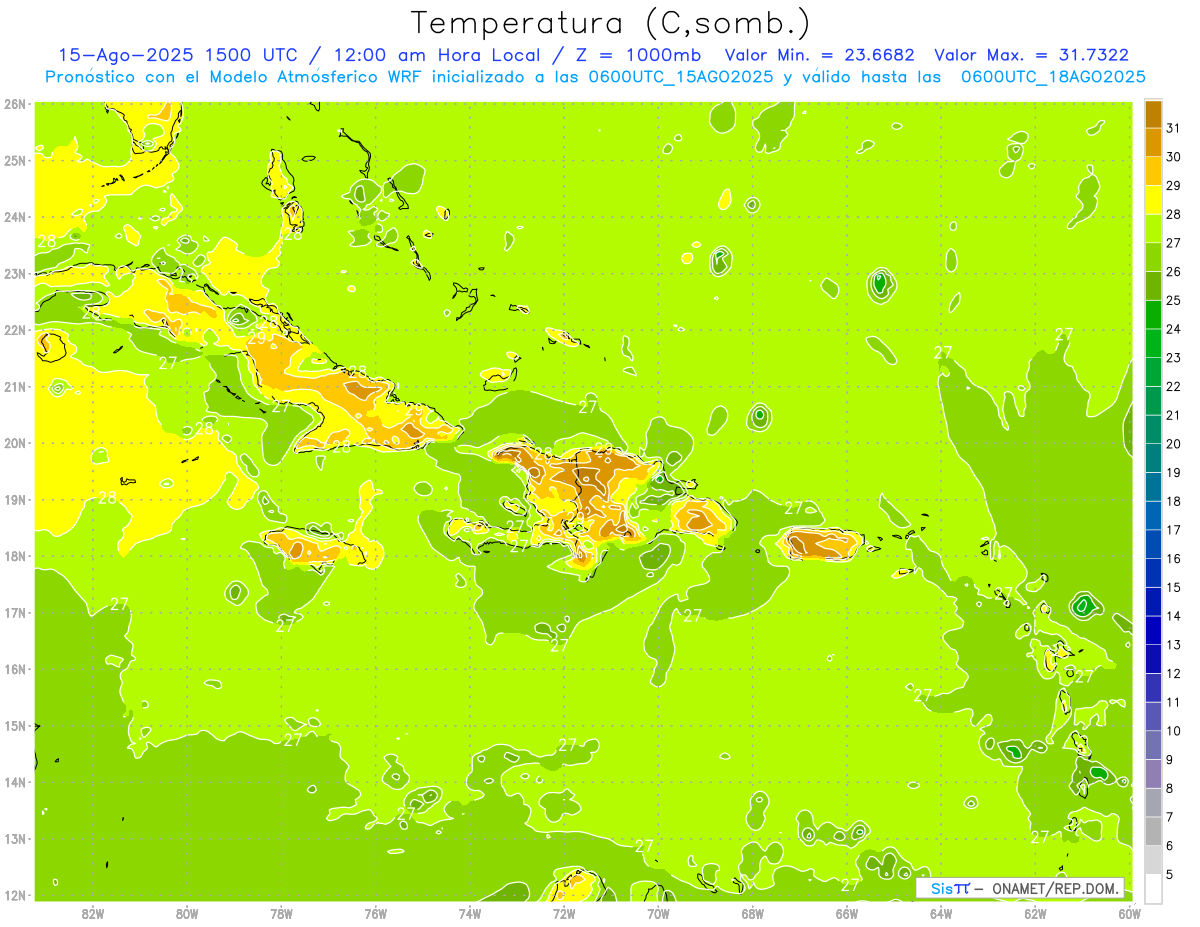Pick the white swatch below legend value 5
Image resolution: width=1200 pixels, height=927 pixels.
(1153, 888)
